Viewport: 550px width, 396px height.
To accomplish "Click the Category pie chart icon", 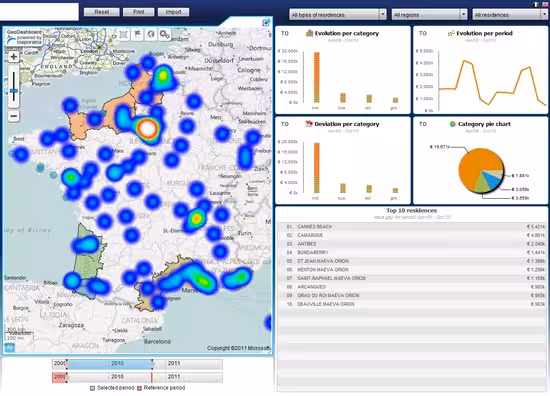I will [452, 124].
